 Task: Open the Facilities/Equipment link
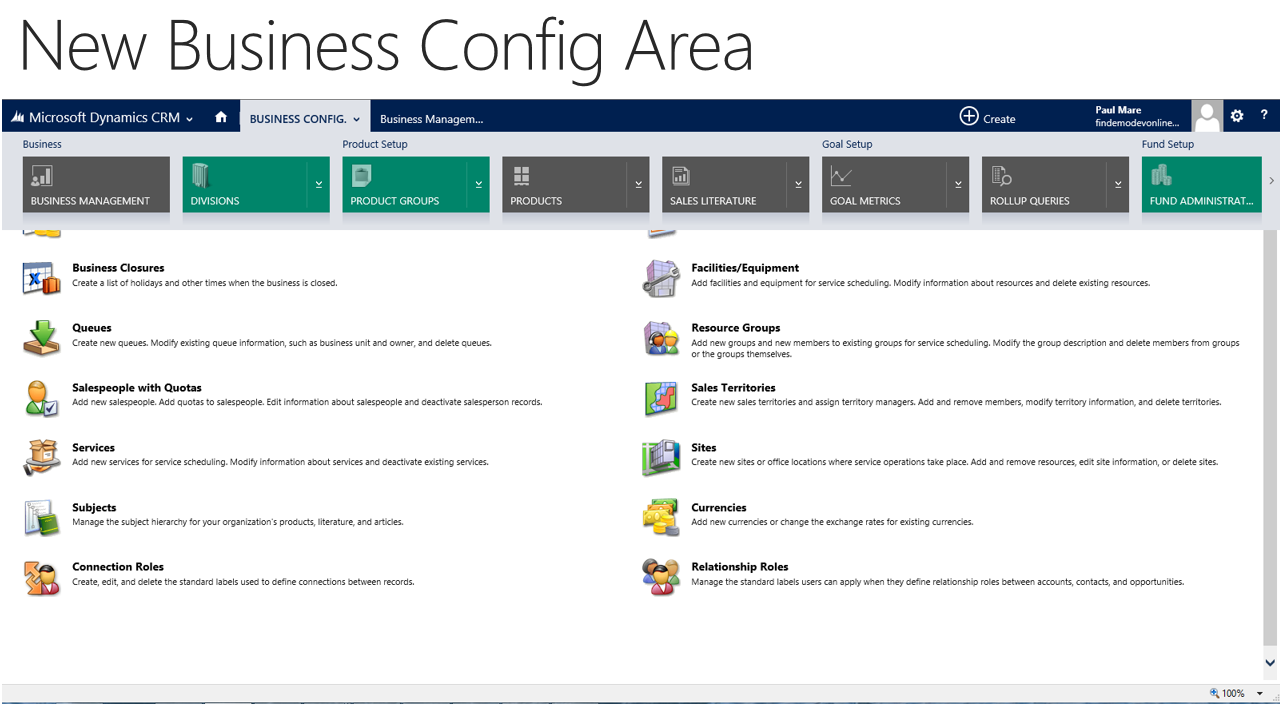point(744,268)
